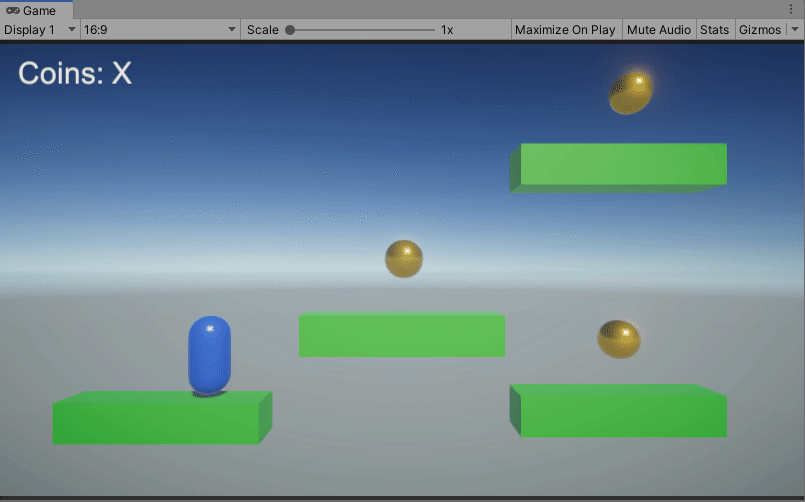Click the gamepad icon on the Game tab
Viewport: 805px width, 502px height.
pos(13,10)
